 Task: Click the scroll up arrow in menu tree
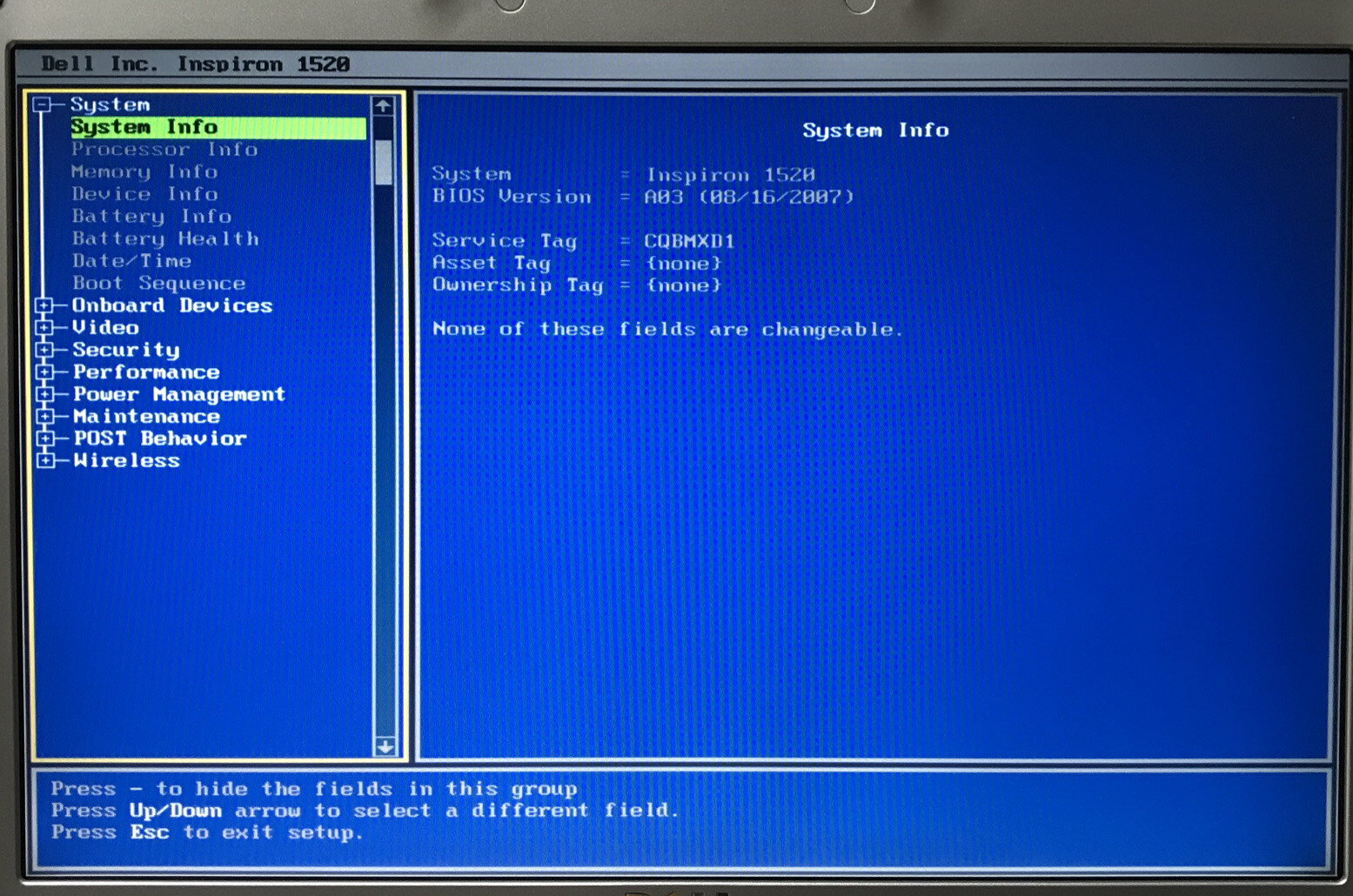pos(383,106)
